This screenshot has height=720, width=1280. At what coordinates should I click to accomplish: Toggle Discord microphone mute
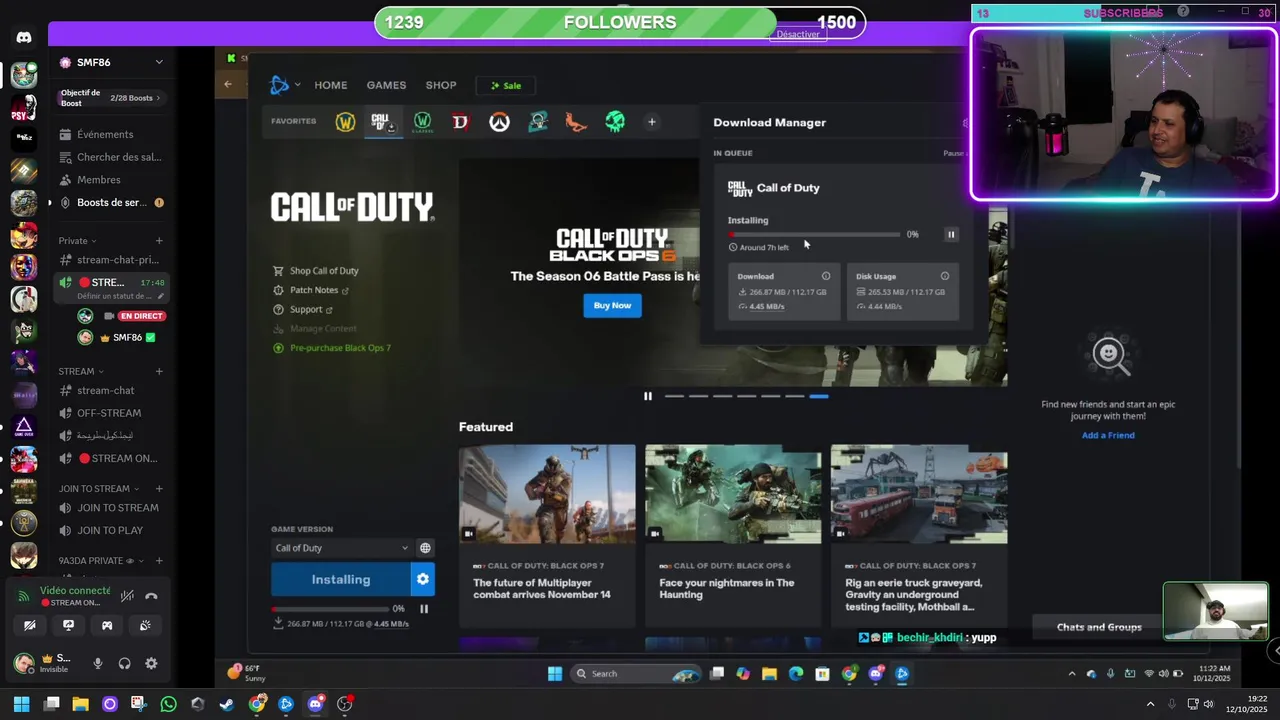[98, 663]
